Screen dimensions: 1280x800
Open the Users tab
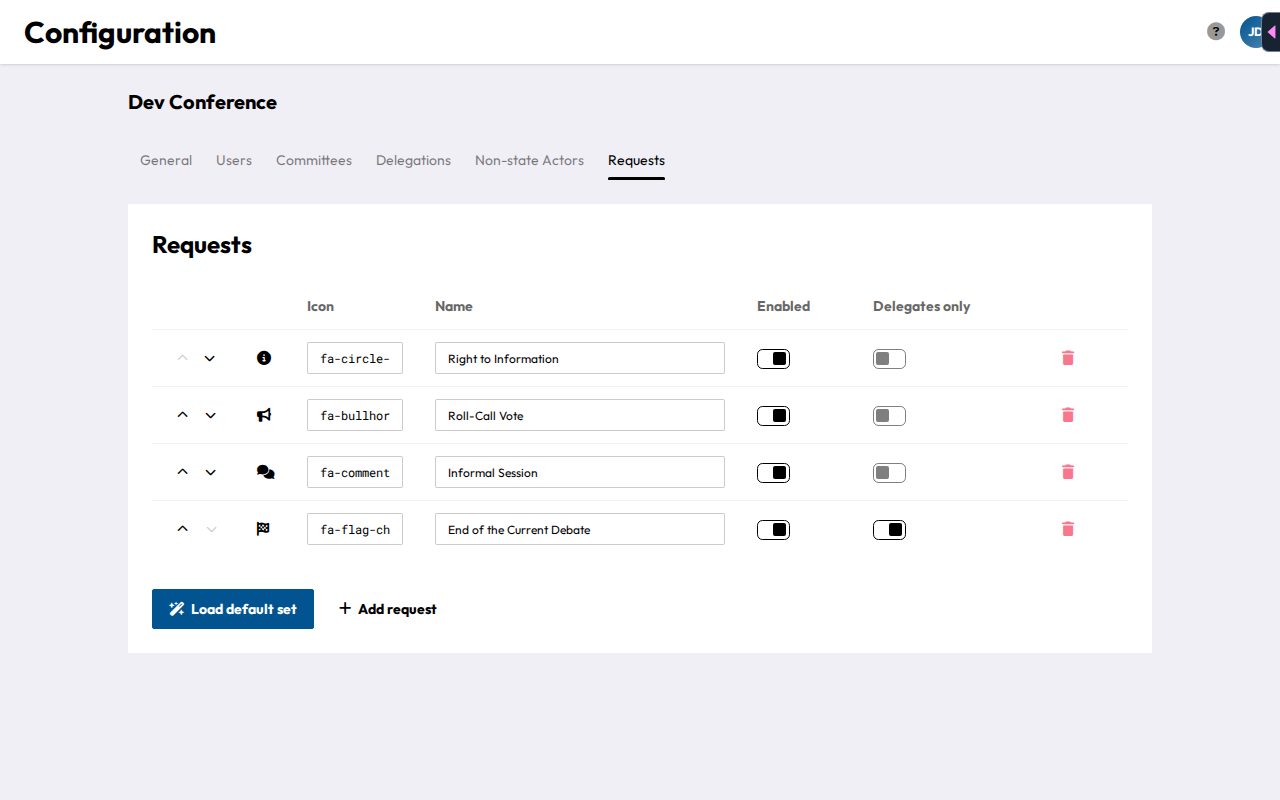[x=234, y=160]
